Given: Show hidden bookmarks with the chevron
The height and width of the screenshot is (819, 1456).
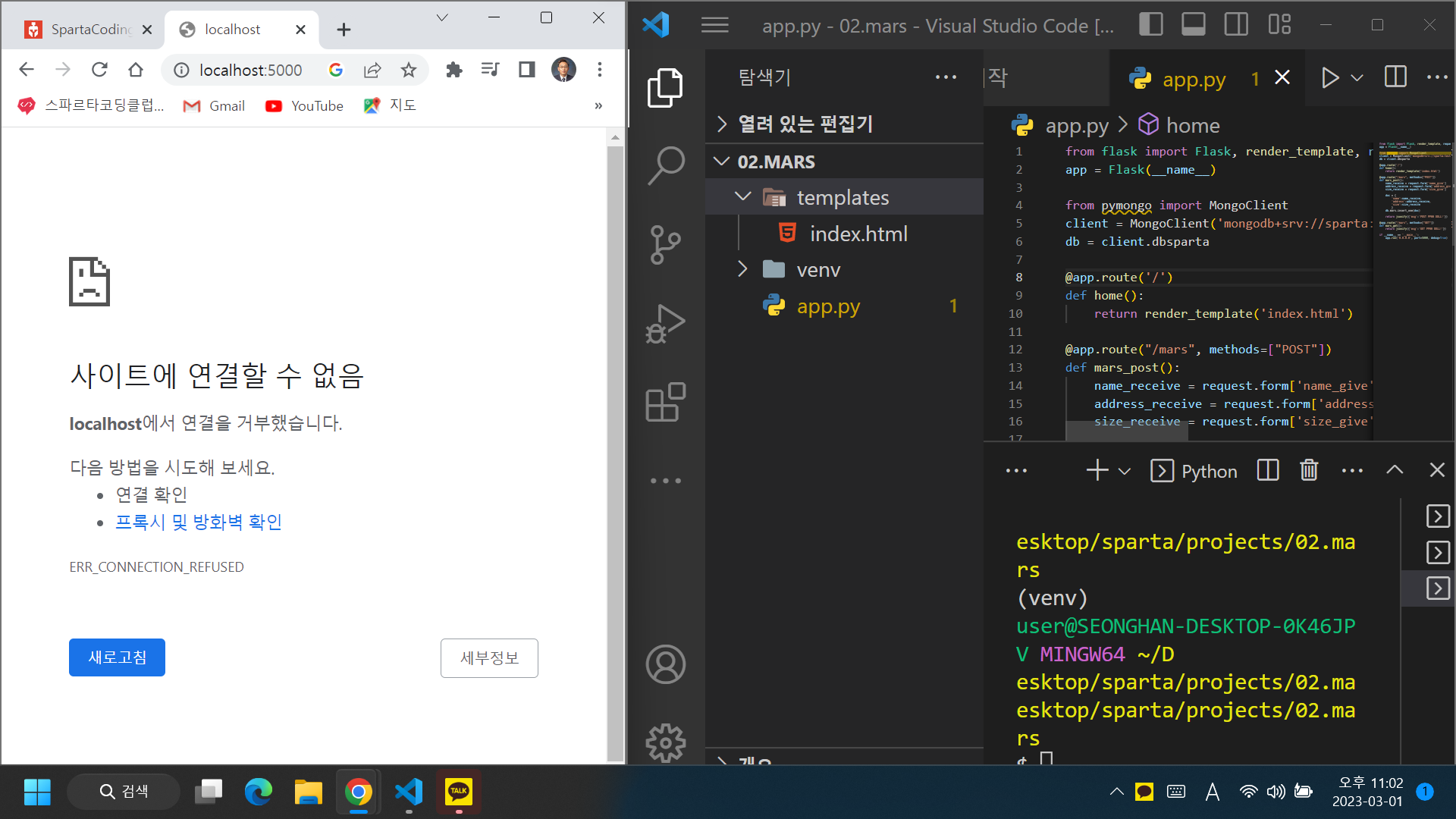Looking at the screenshot, I should 598,106.
